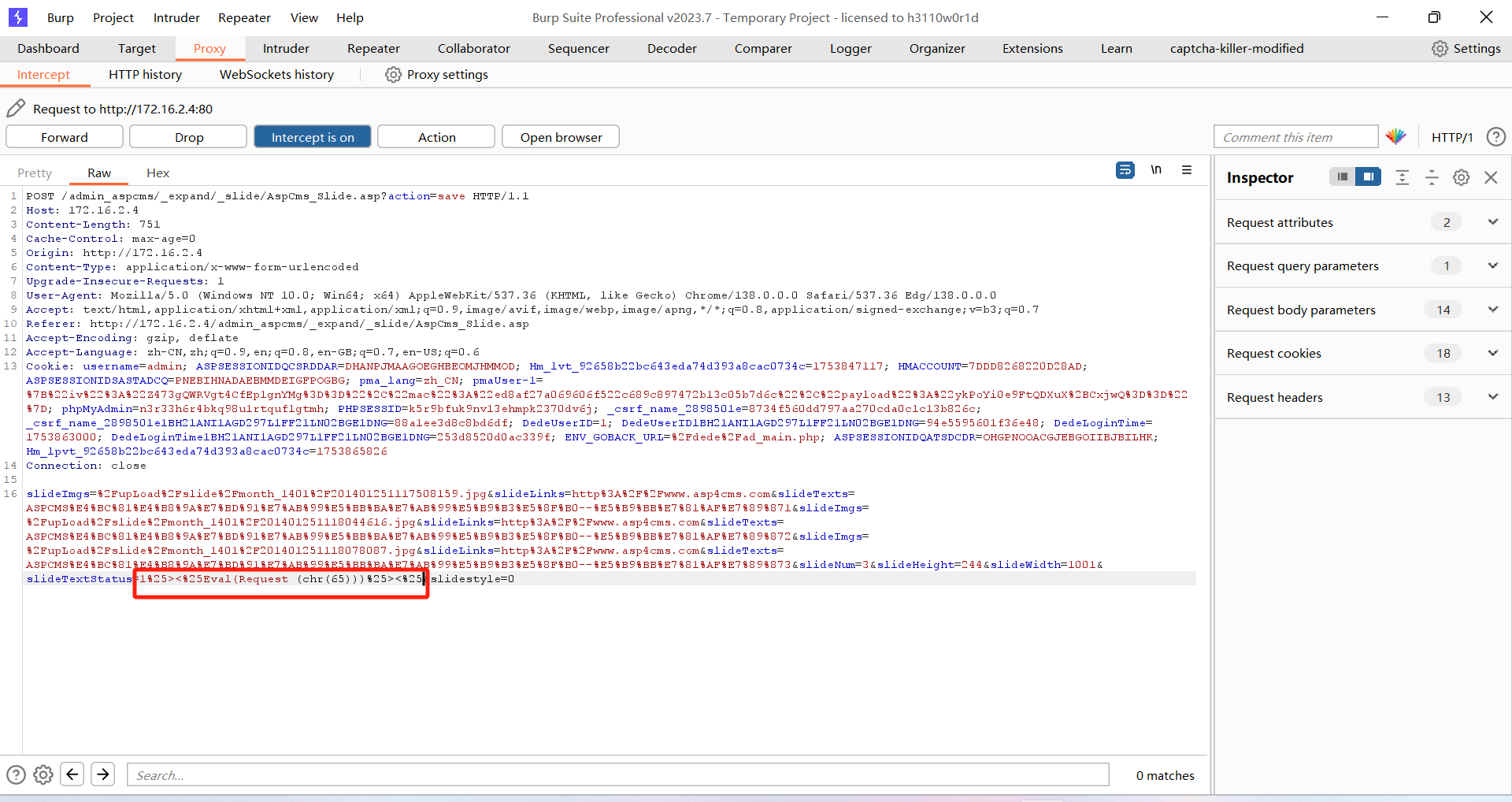Open the help question mark near HTTP/1

1496,136
